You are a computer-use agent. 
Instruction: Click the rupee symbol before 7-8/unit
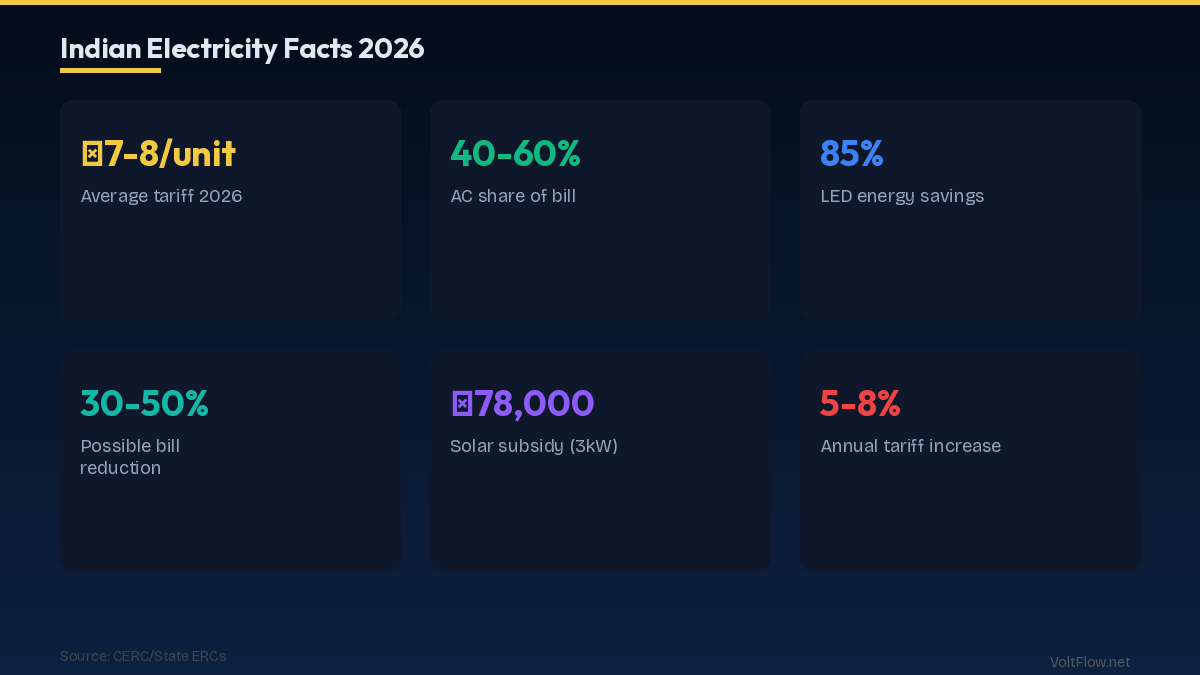(x=90, y=153)
